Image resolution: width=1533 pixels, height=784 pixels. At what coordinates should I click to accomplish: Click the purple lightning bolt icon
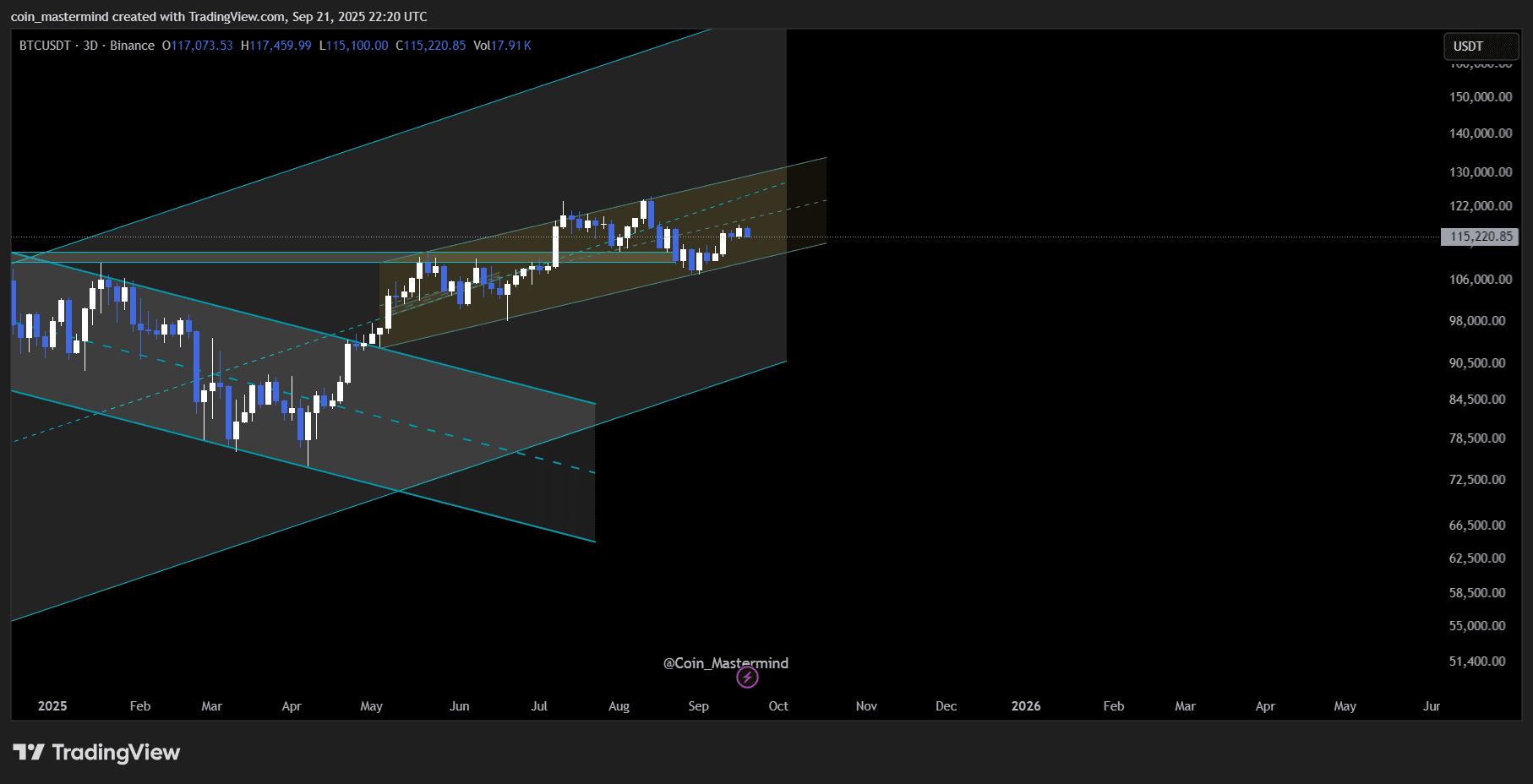(747, 677)
